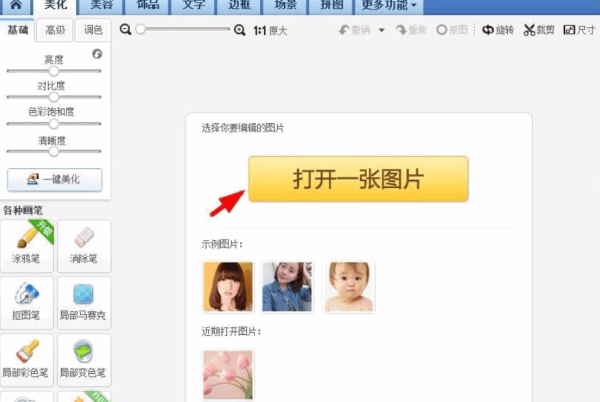Image resolution: width=600 pixels, height=402 pixels.
Task: Open the dropdown arrow next to 撤销
Action: [381, 31]
